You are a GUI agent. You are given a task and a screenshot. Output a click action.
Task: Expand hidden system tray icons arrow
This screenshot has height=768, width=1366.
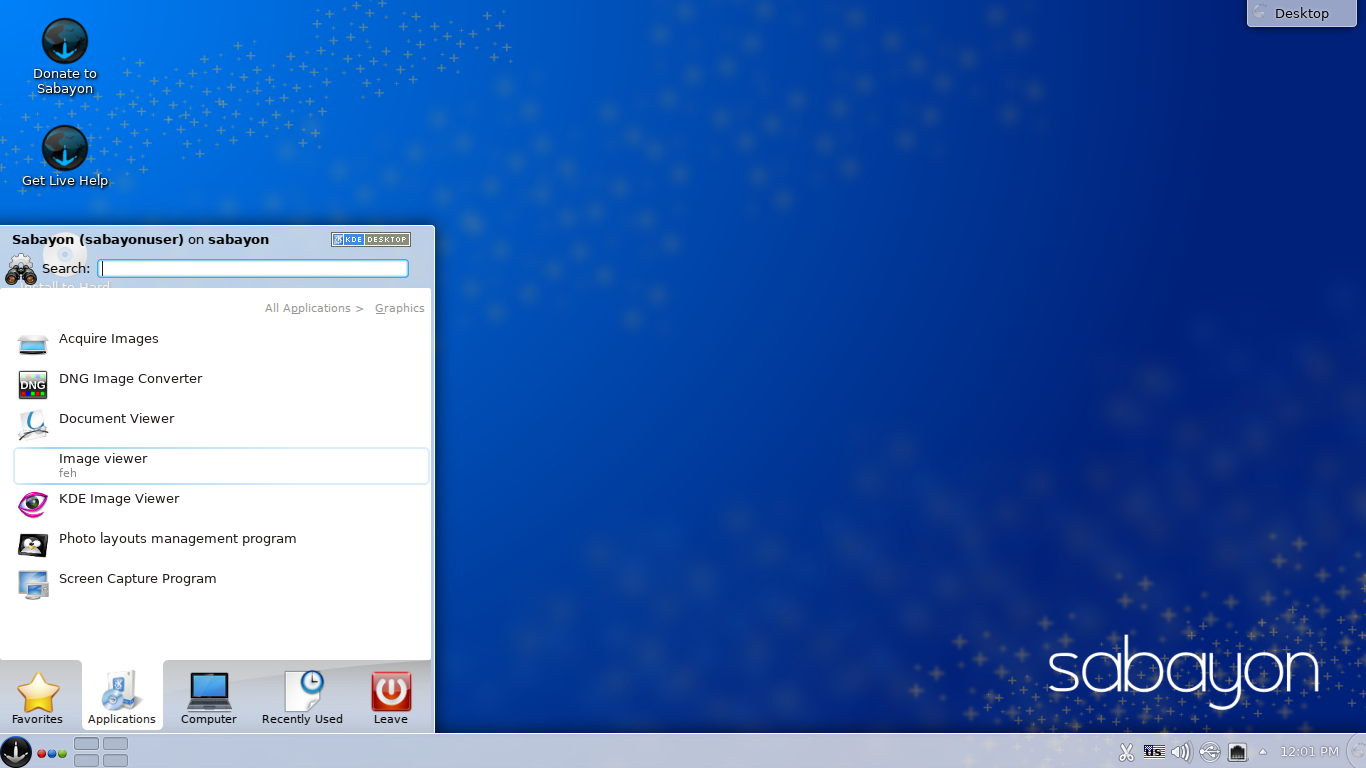tap(1262, 752)
